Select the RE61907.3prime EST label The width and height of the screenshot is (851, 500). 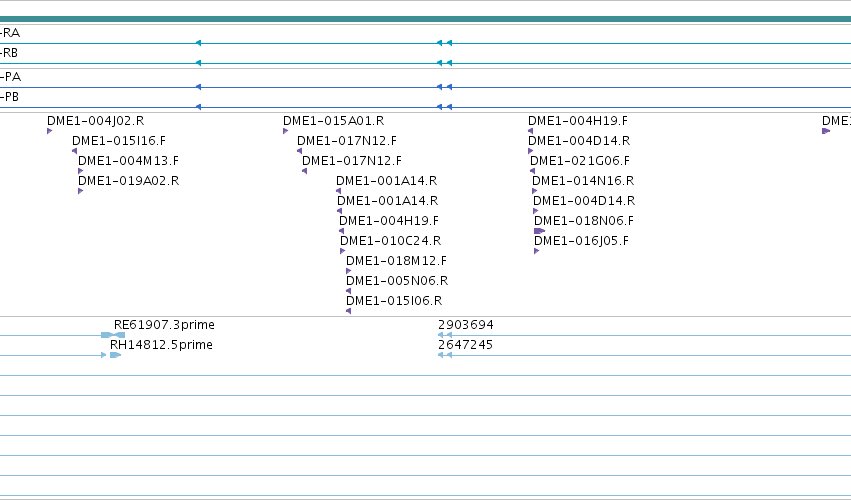point(164,325)
